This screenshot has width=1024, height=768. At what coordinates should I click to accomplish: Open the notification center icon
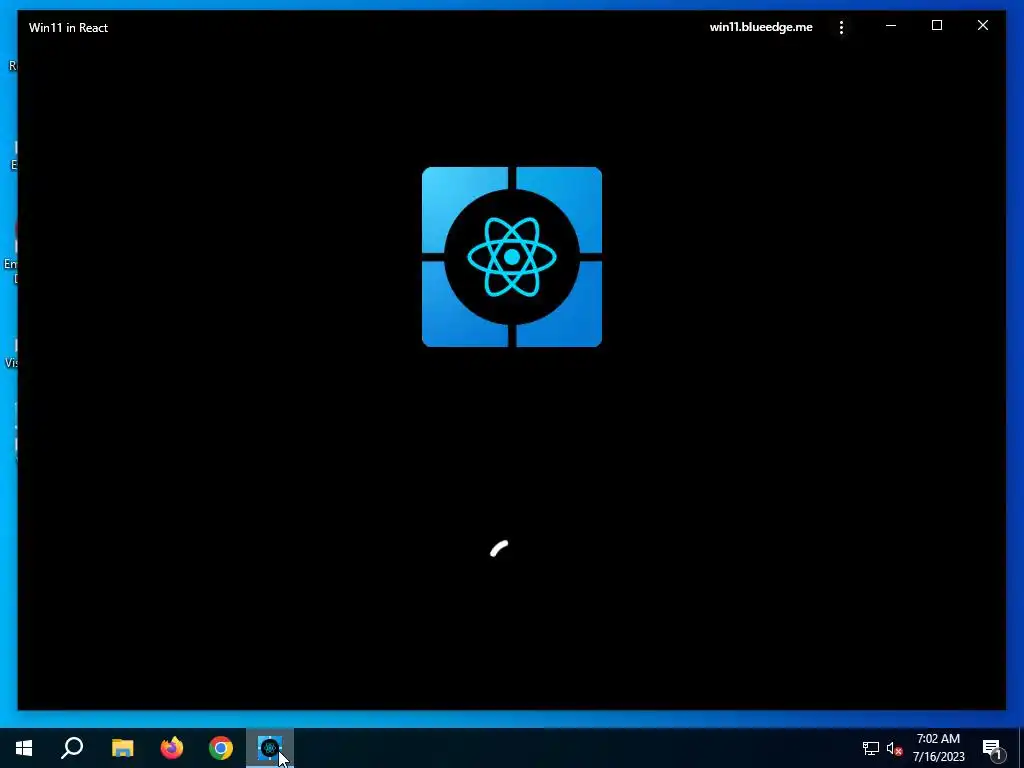click(992, 748)
